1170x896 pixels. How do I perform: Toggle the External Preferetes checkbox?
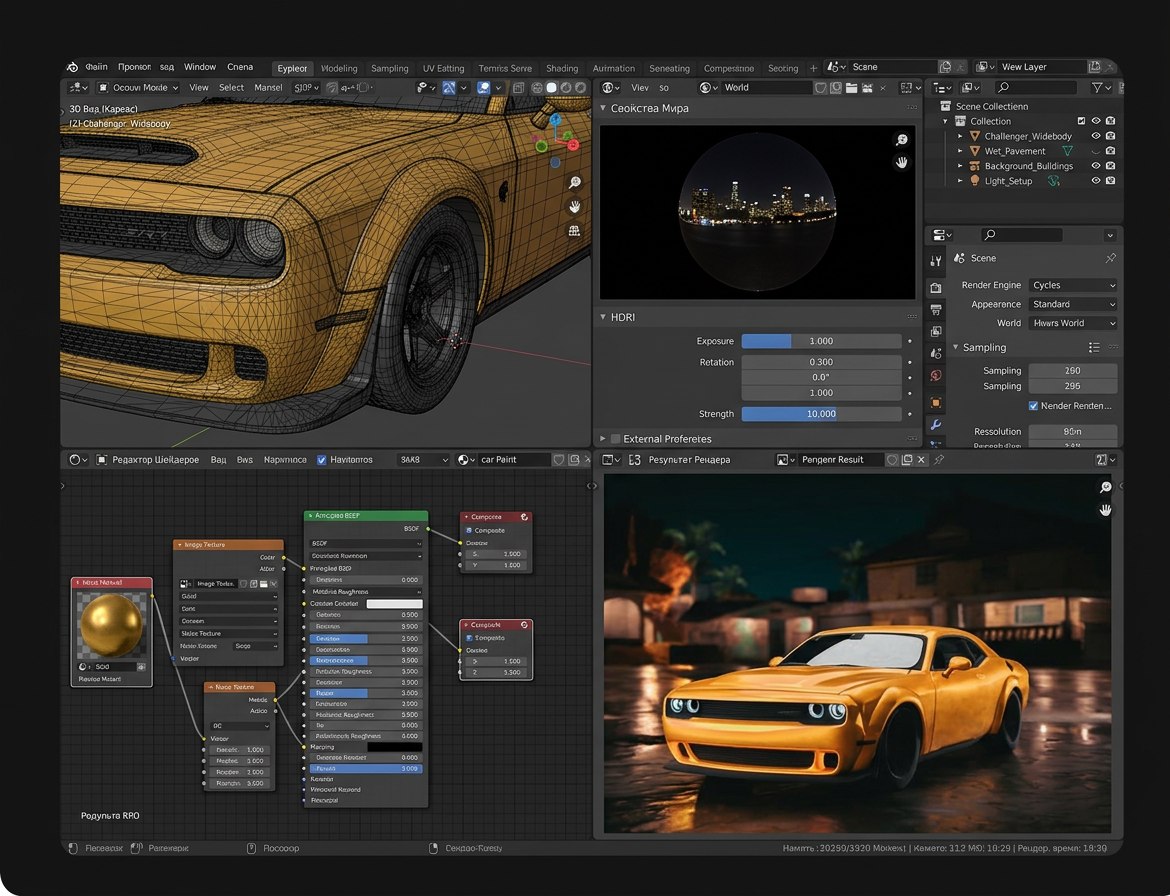[616, 439]
